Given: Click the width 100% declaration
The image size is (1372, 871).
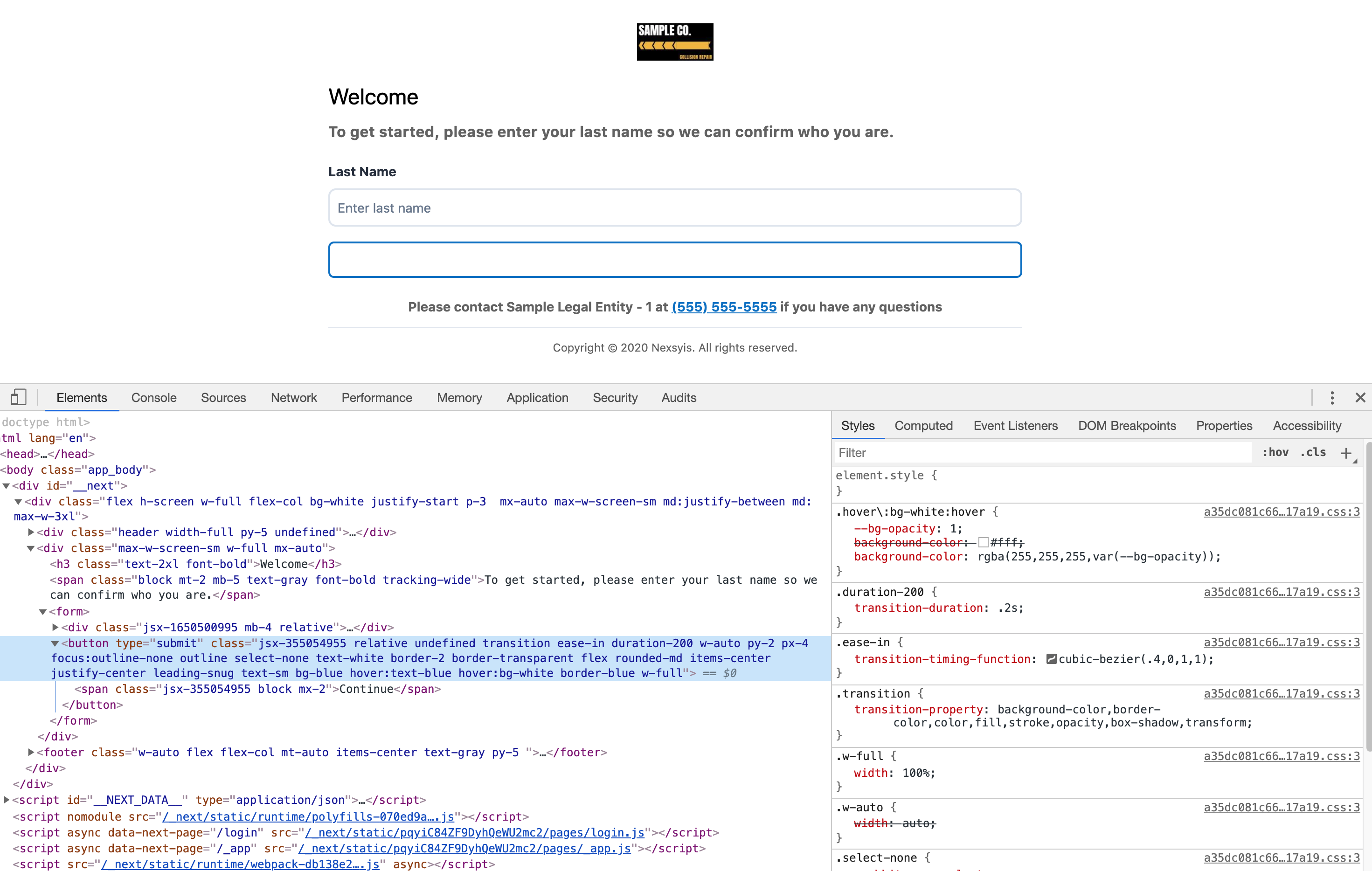Looking at the screenshot, I should coord(894,773).
